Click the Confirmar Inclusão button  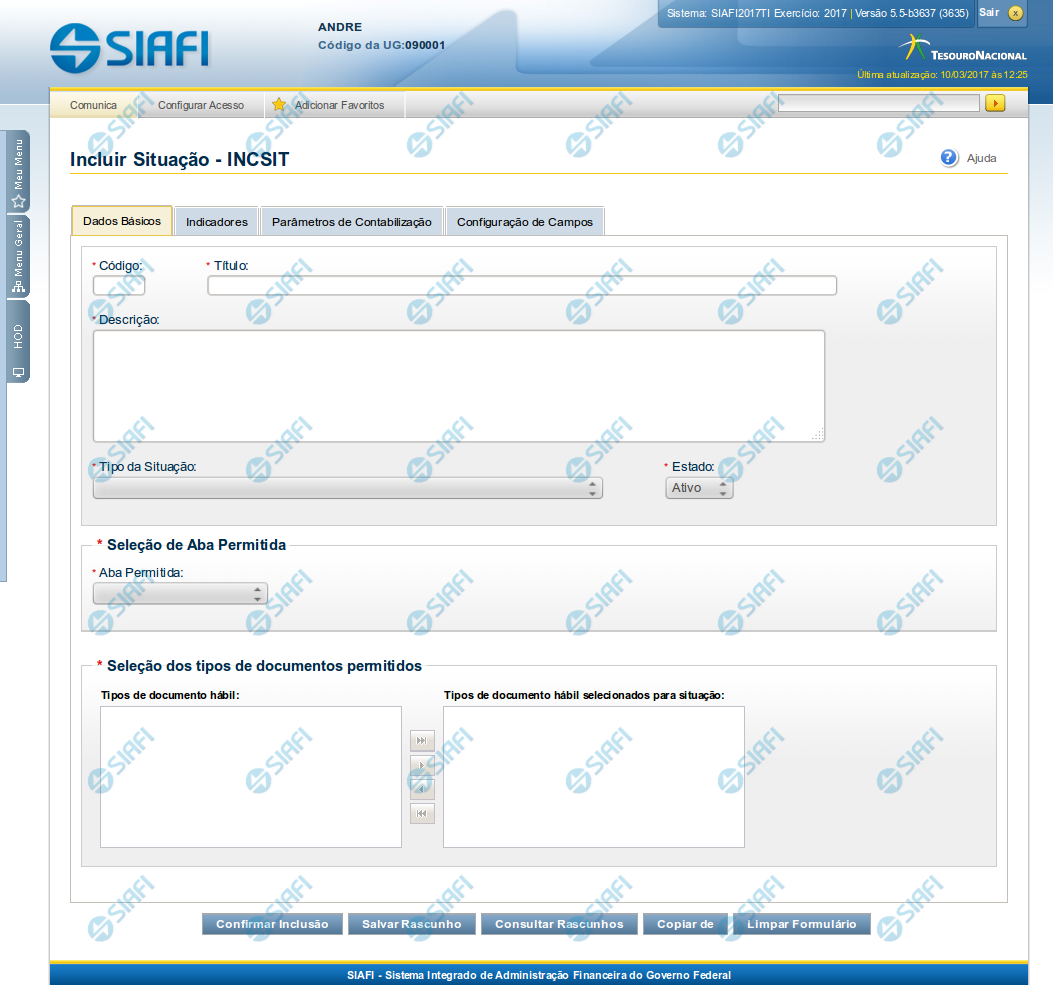272,924
